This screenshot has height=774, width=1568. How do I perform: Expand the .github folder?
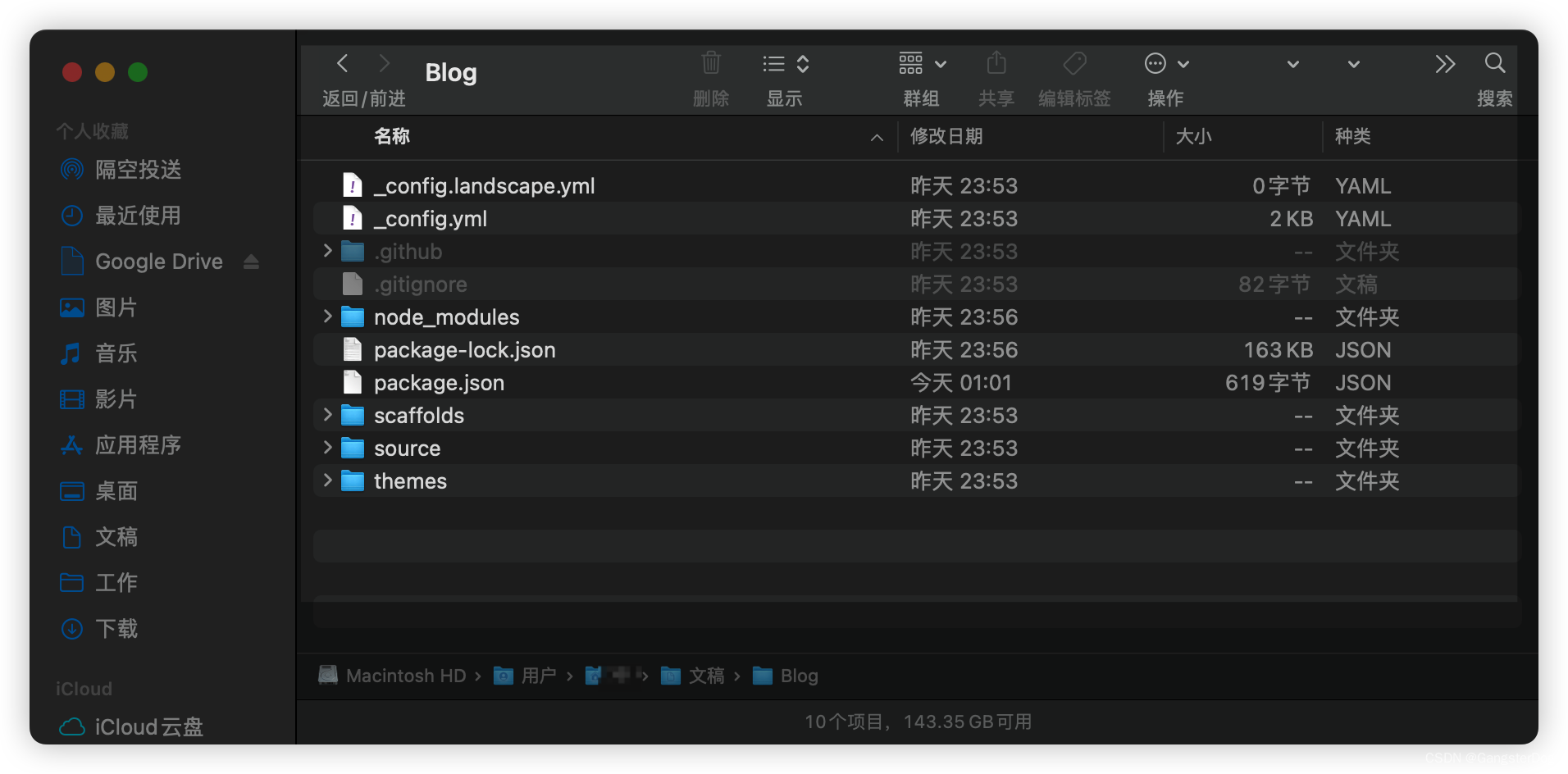[327, 251]
